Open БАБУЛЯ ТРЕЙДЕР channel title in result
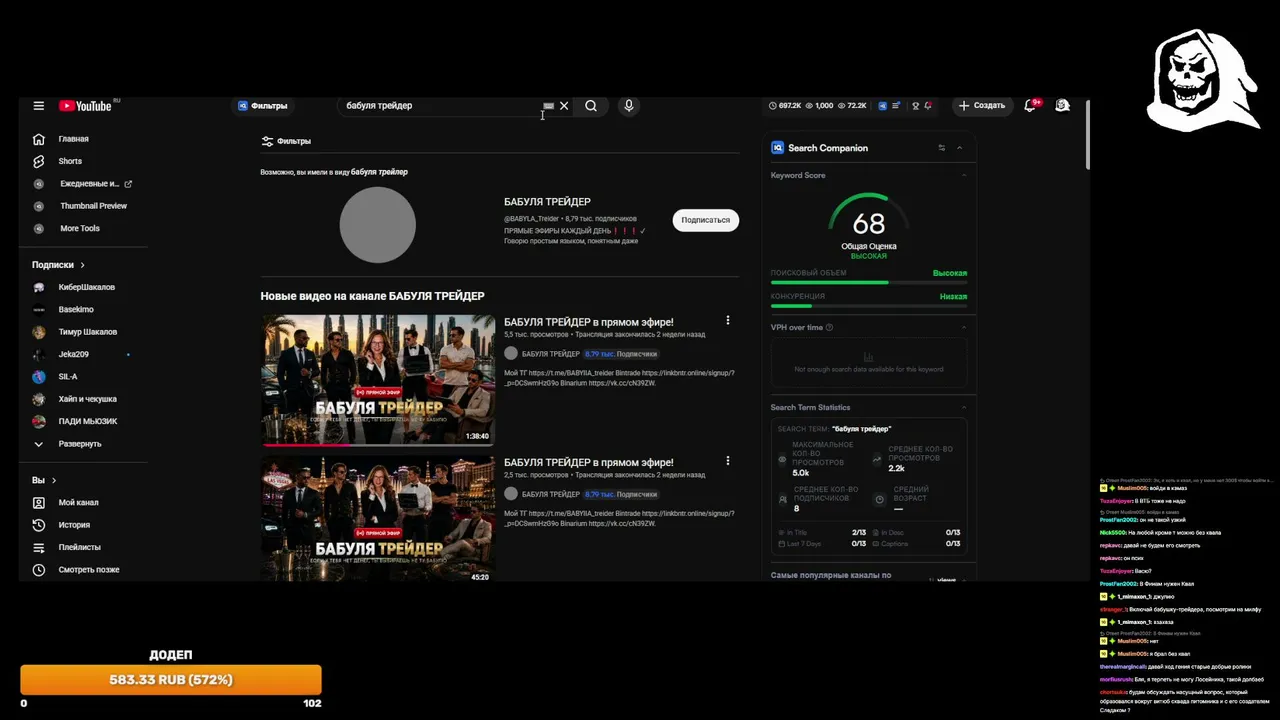1280x720 pixels. click(x=547, y=202)
